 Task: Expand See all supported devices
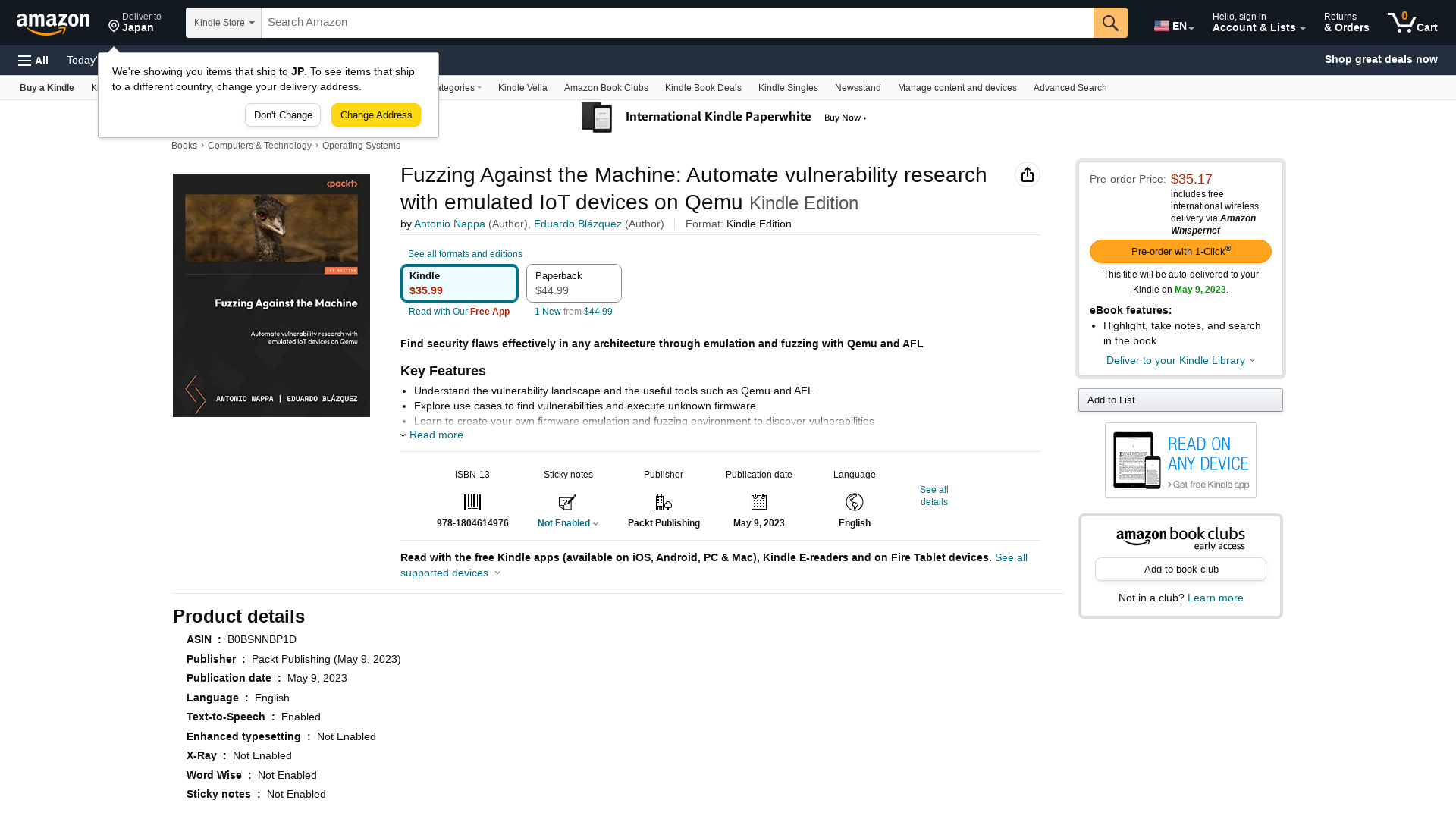point(714,565)
